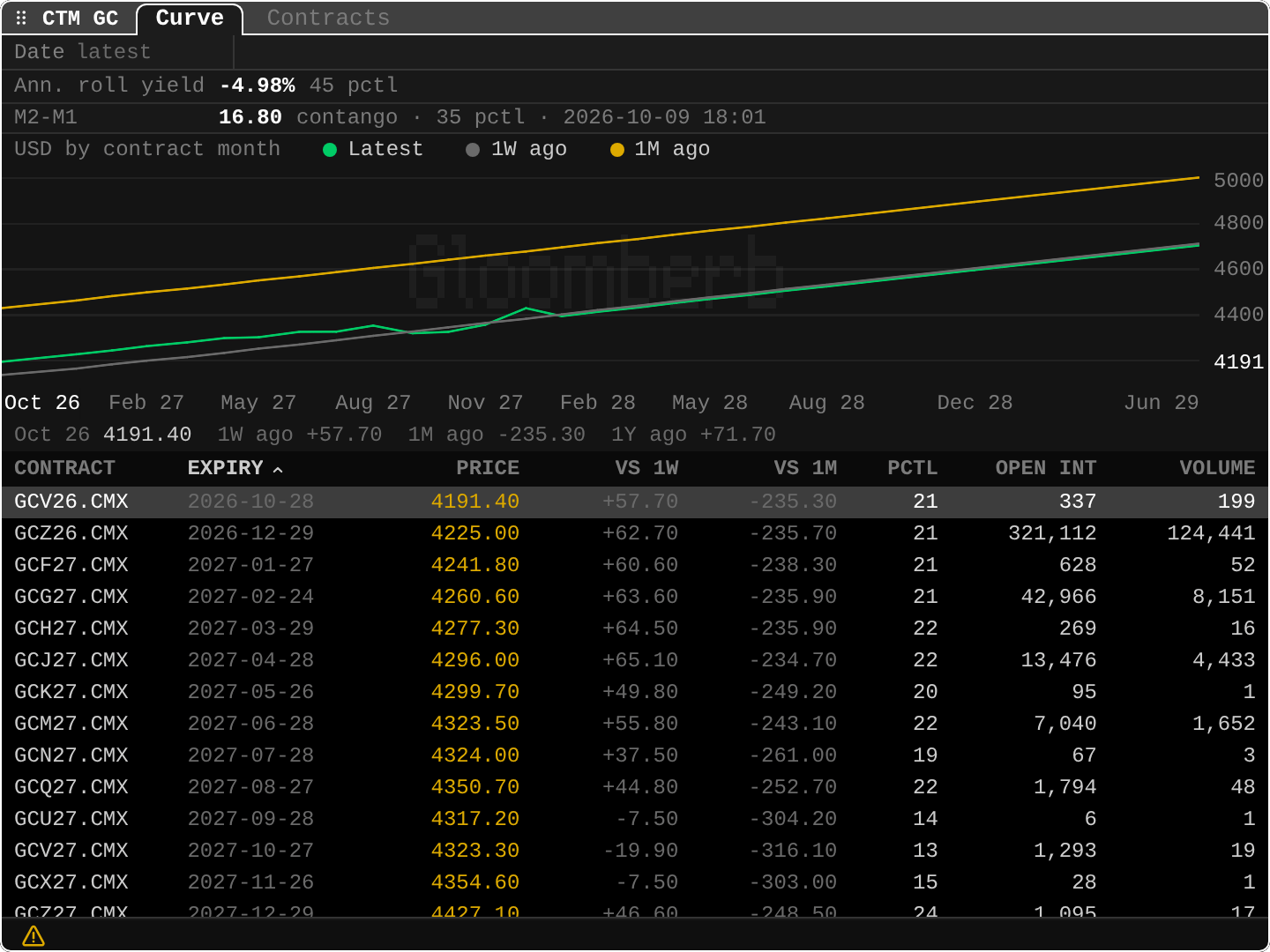Sort by the OPEN INT column header
This screenshot has height=952, width=1270.
[1046, 468]
